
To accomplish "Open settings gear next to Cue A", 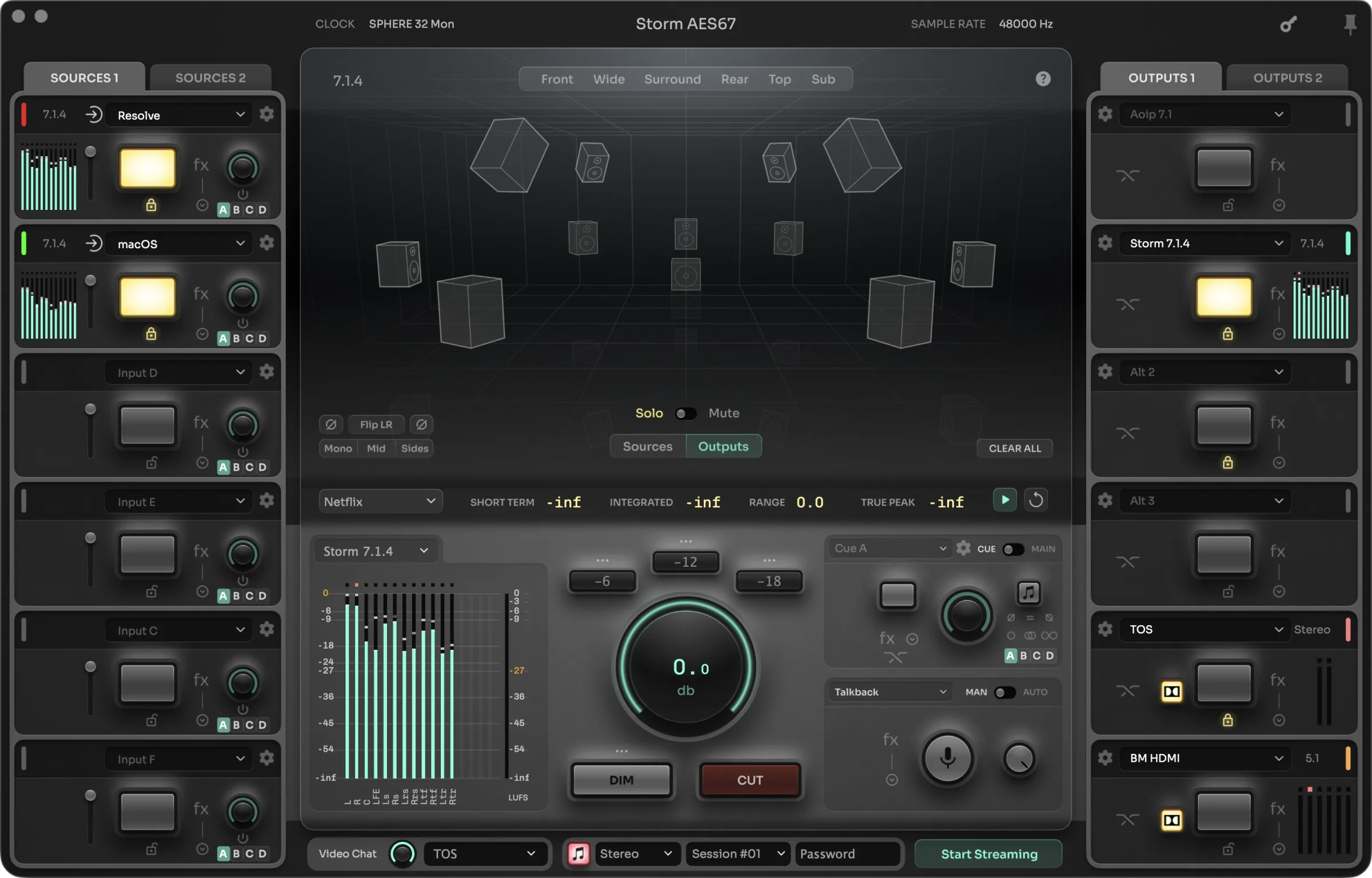I will click(x=963, y=549).
